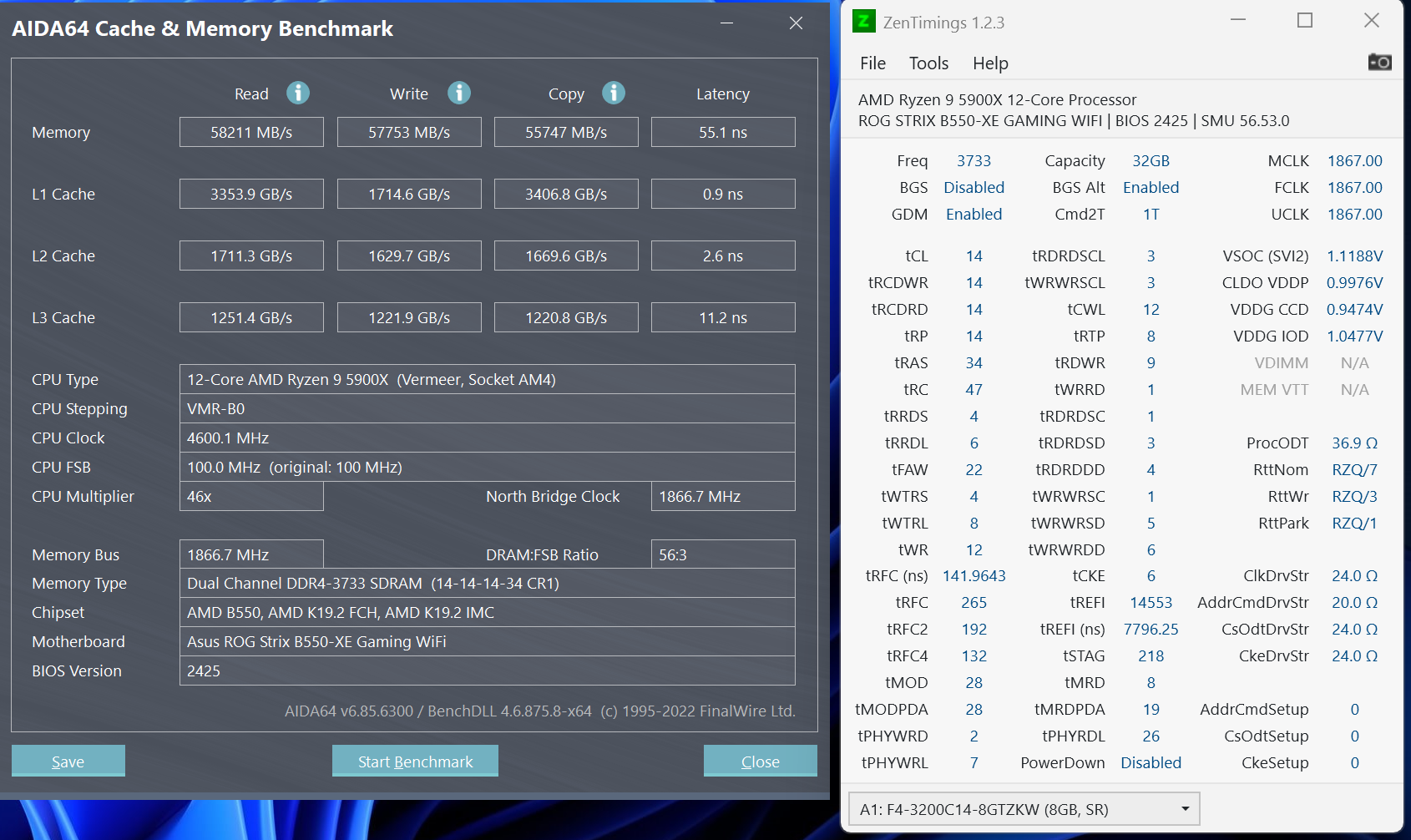This screenshot has height=840, width=1411.
Task: Click RttNom value RZQ/7
Action: [1354, 469]
